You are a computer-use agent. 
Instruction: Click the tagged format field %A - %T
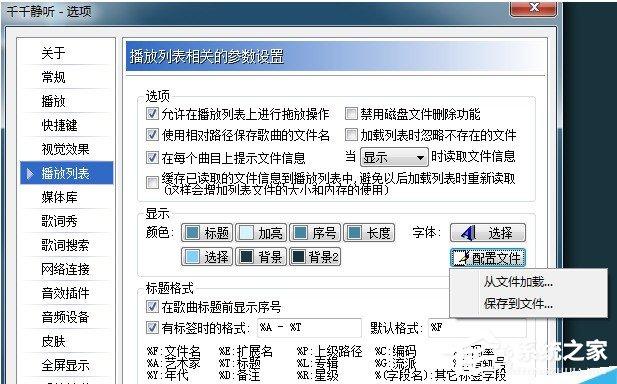point(309,328)
